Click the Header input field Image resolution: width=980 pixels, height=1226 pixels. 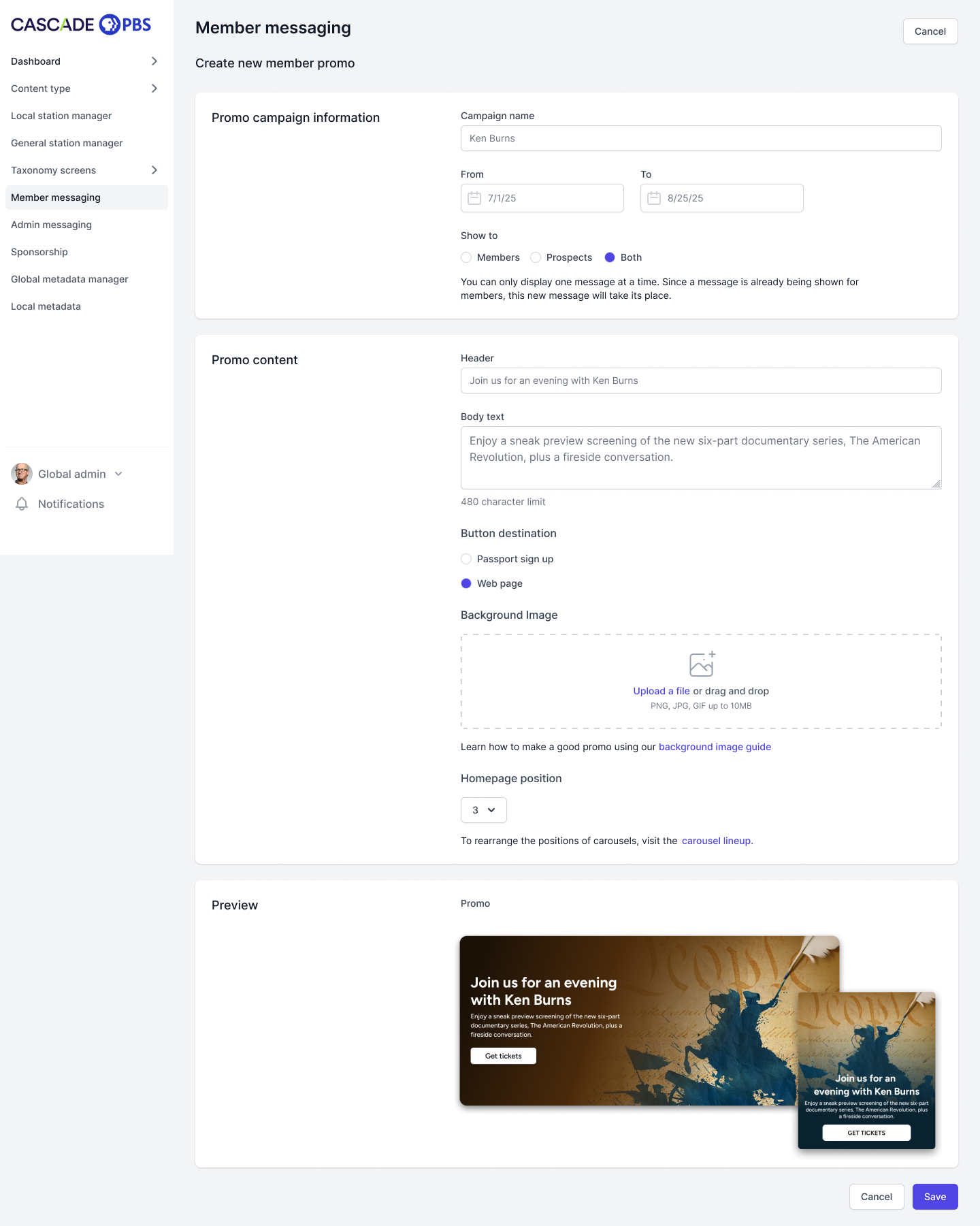[x=701, y=381]
